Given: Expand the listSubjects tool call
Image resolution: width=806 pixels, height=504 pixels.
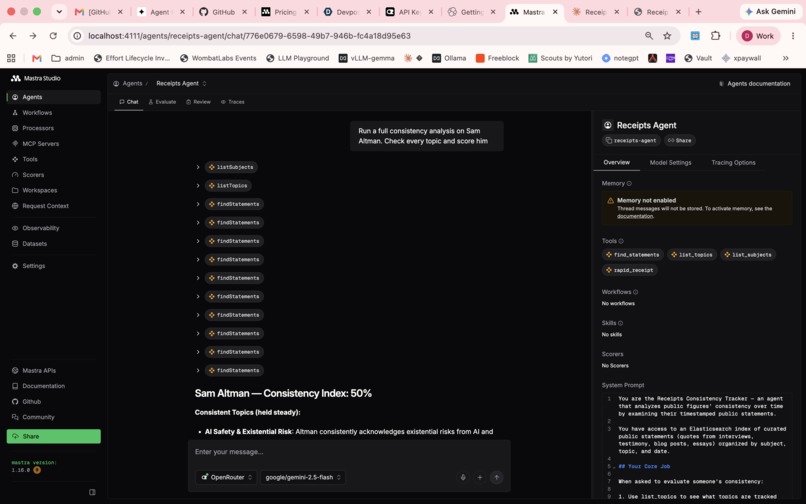Looking at the screenshot, I should 198,167.
